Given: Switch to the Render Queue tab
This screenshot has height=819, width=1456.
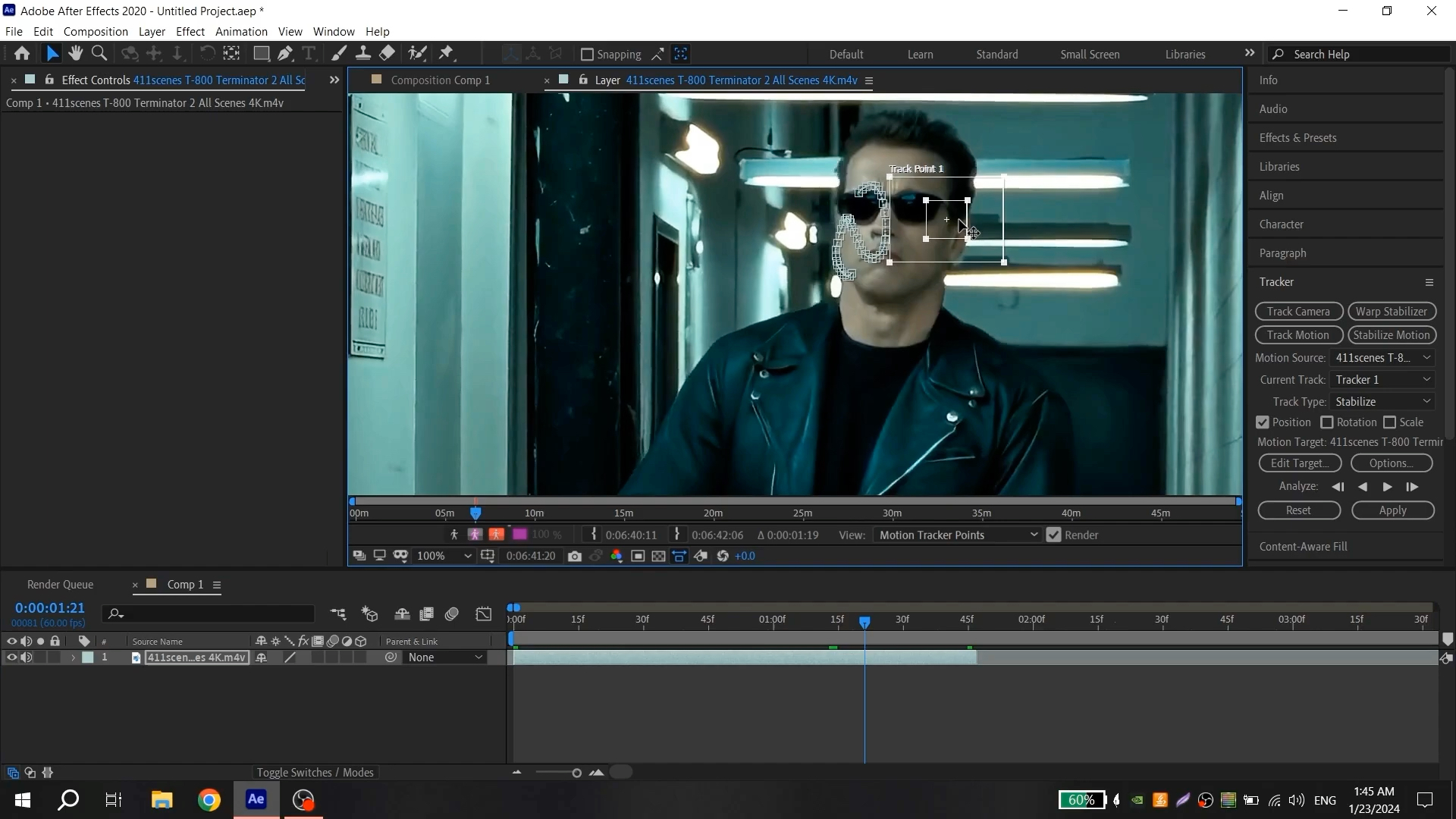Looking at the screenshot, I should (x=60, y=585).
